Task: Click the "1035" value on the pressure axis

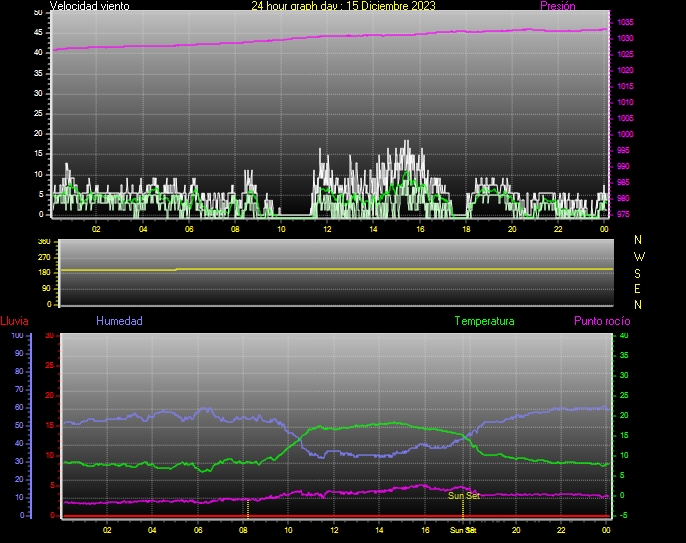Action: 625,22
